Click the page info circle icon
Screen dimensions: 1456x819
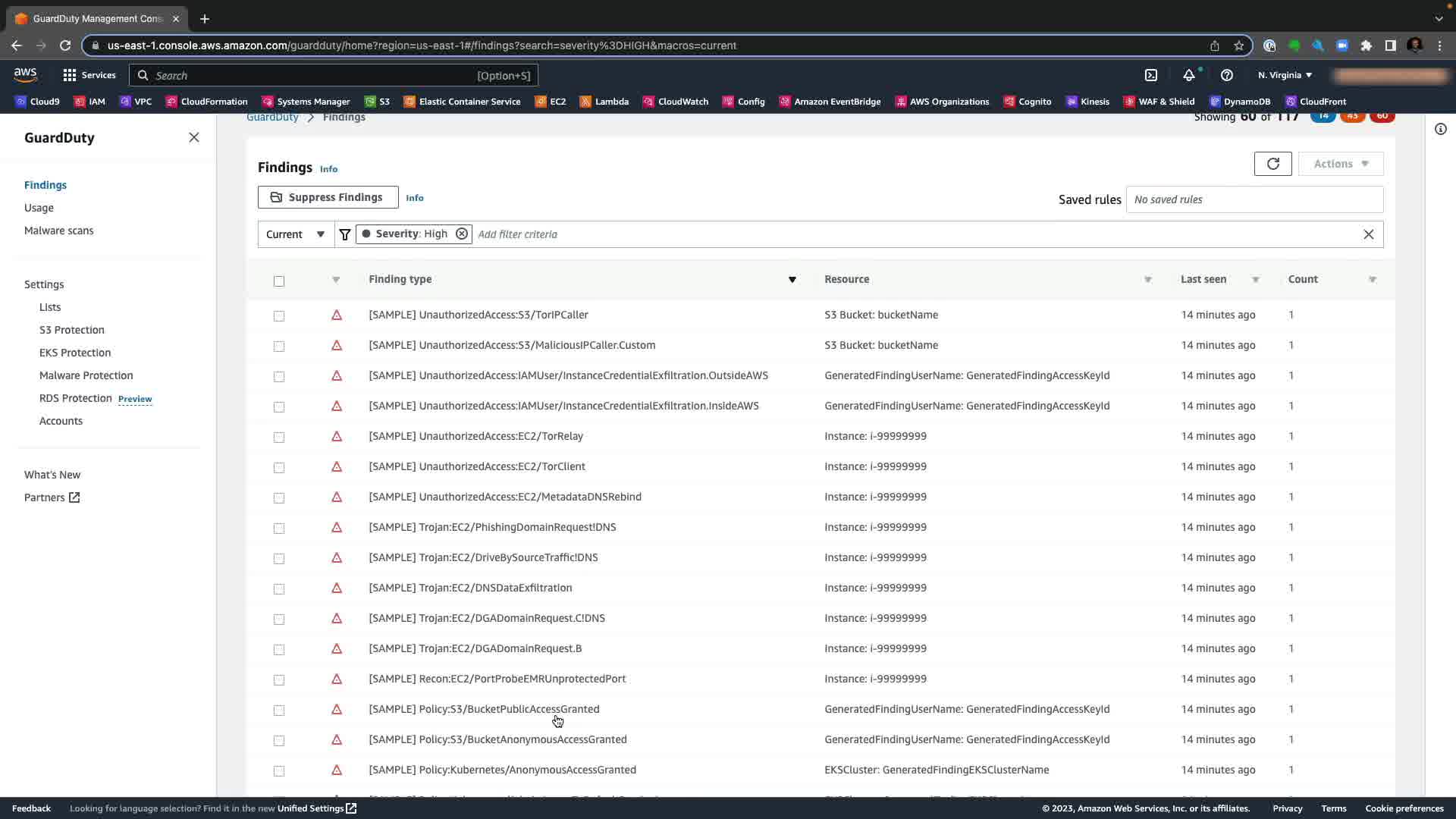tap(1440, 129)
